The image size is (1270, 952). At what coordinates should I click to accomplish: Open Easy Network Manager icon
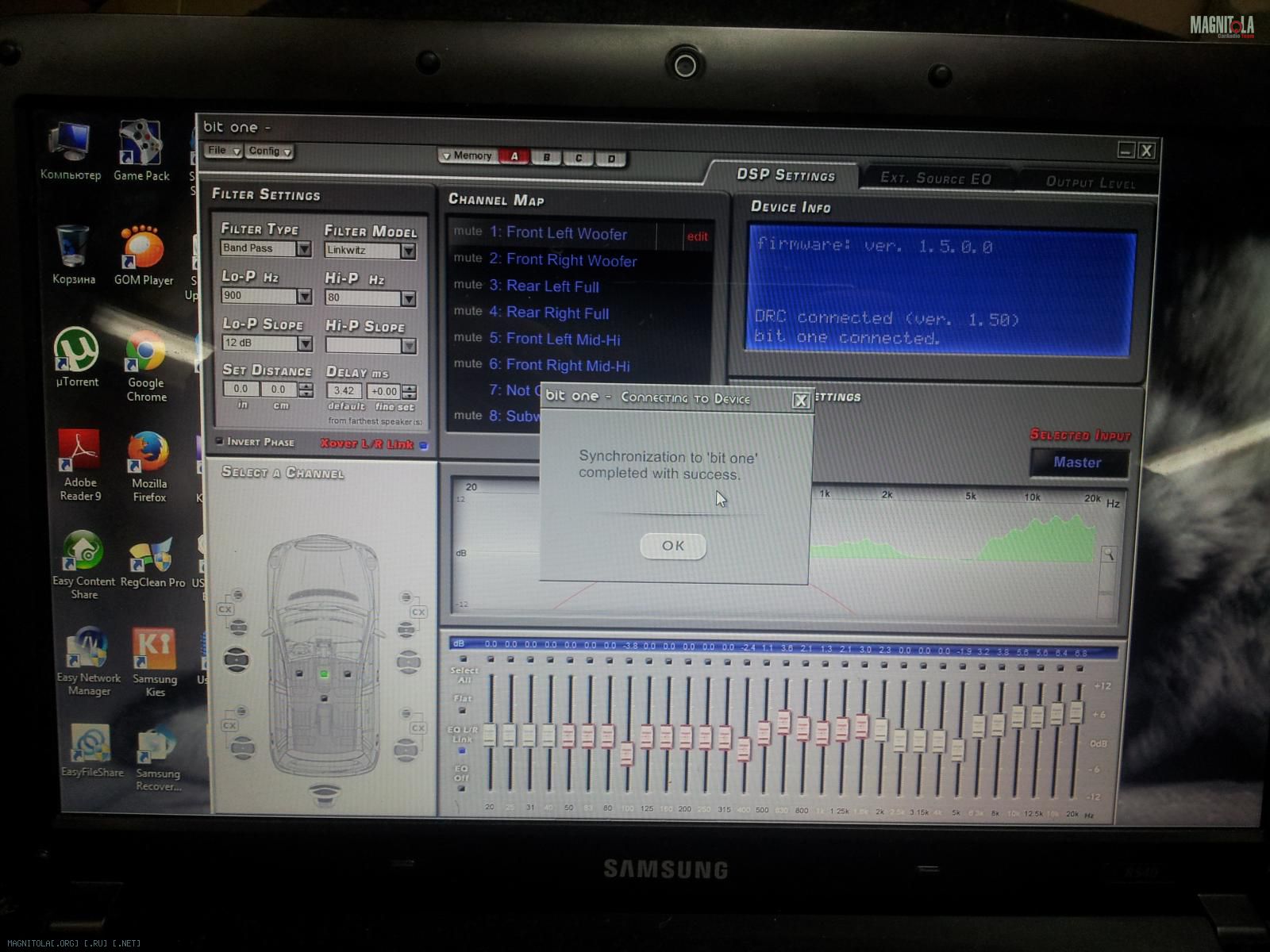(89, 662)
